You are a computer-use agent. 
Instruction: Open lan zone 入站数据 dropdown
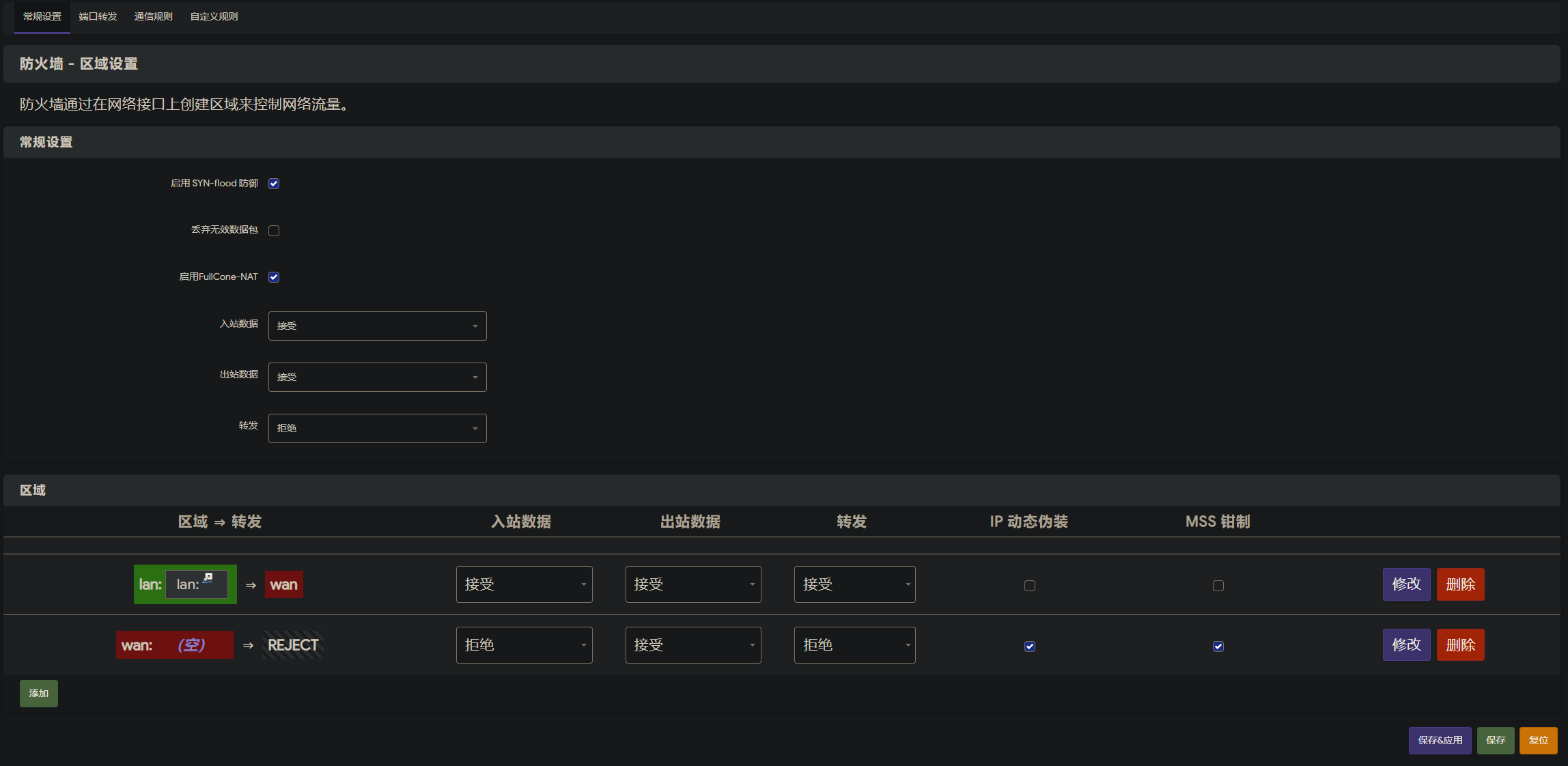[x=524, y=584]
